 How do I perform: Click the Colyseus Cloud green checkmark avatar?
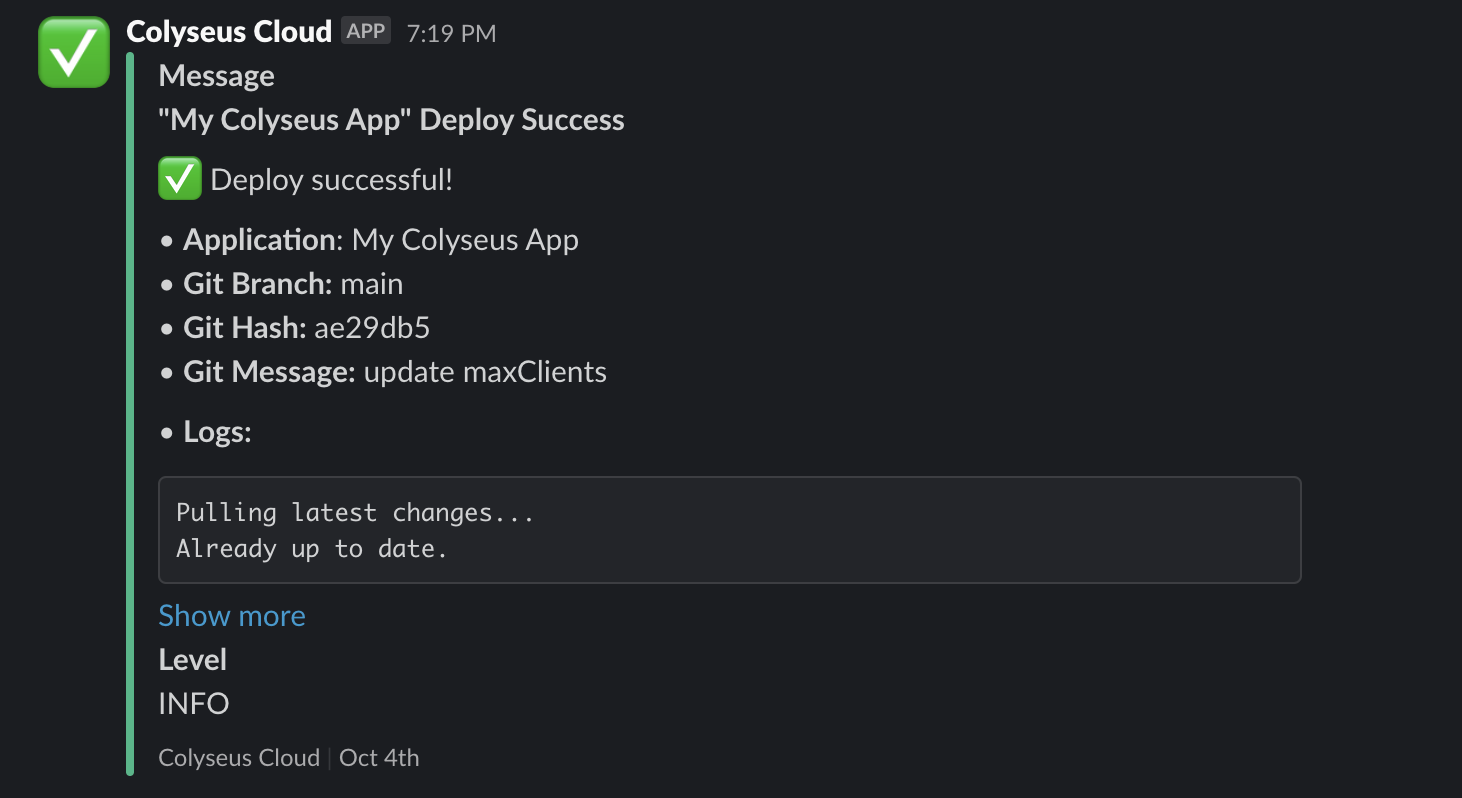[74, 52]
